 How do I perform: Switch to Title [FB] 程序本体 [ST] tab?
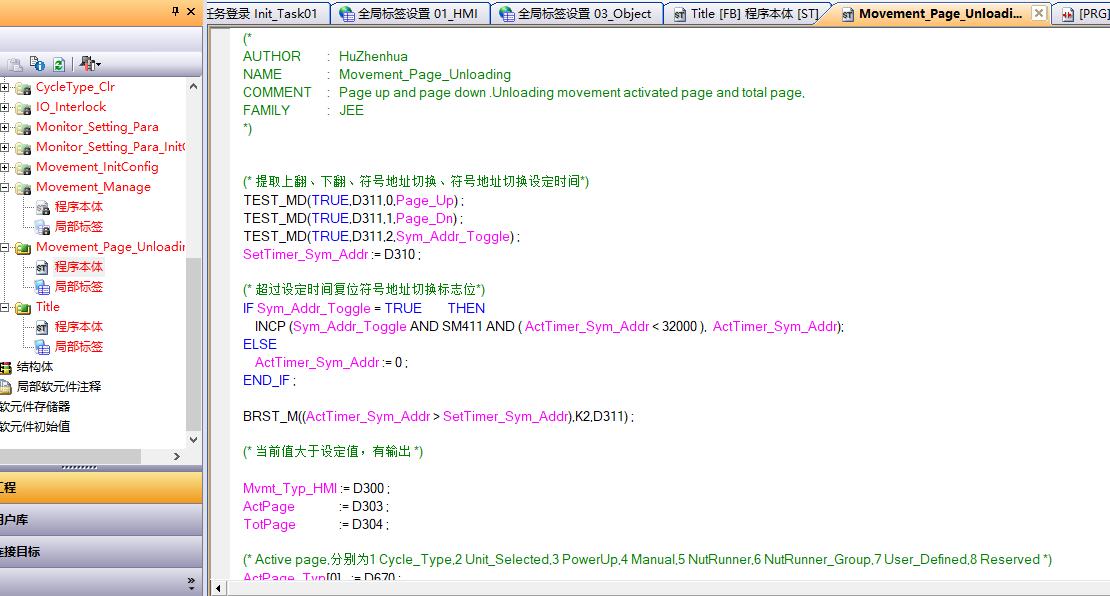point(747,14)
